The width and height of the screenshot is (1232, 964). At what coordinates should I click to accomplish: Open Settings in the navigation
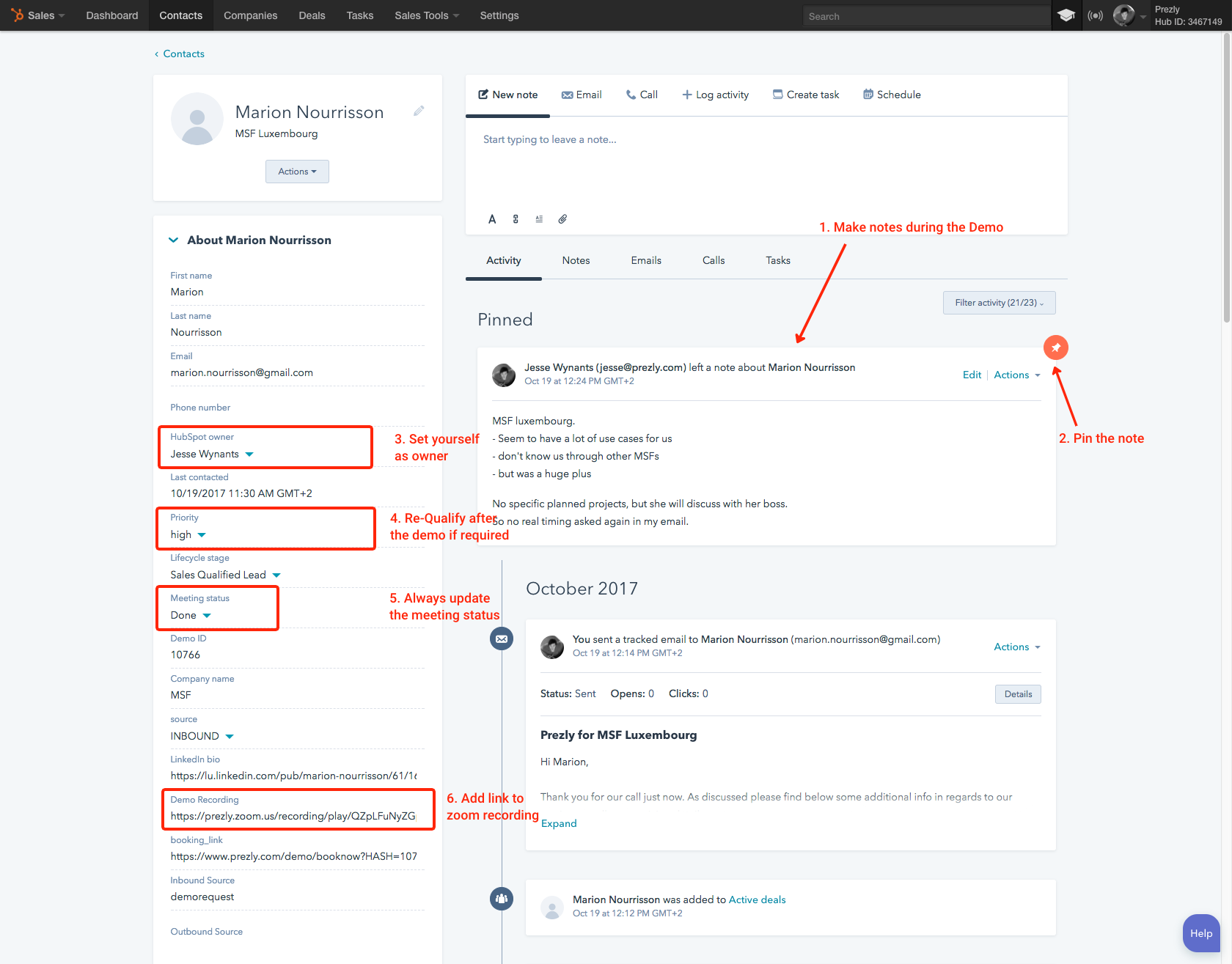pyautogui.click(x=499, y=15)
